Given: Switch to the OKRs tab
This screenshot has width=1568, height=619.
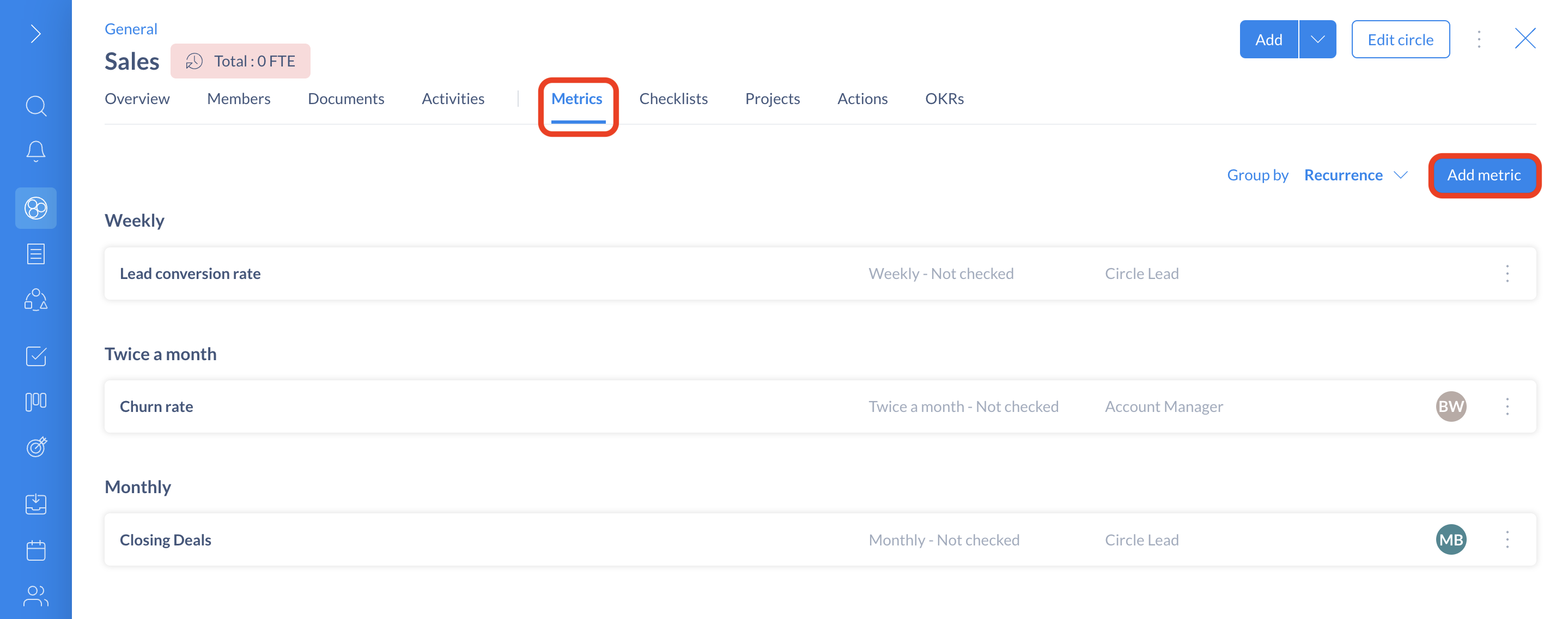Looking at the screenshot, I should [x=944, y=99].
